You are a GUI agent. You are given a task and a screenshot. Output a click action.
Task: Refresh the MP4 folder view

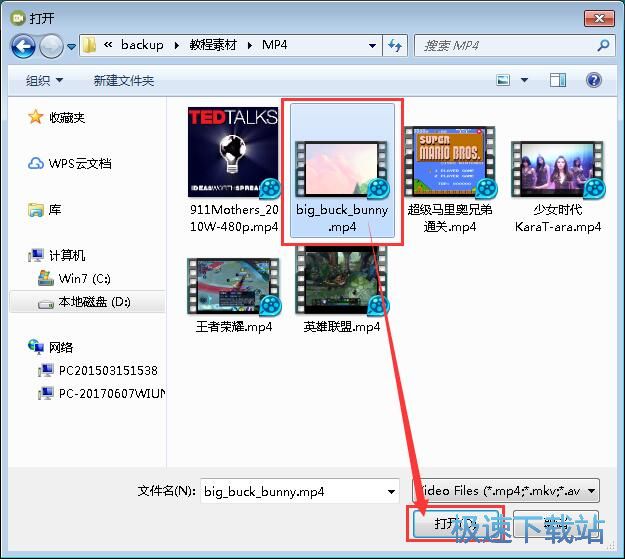point(395,46)
